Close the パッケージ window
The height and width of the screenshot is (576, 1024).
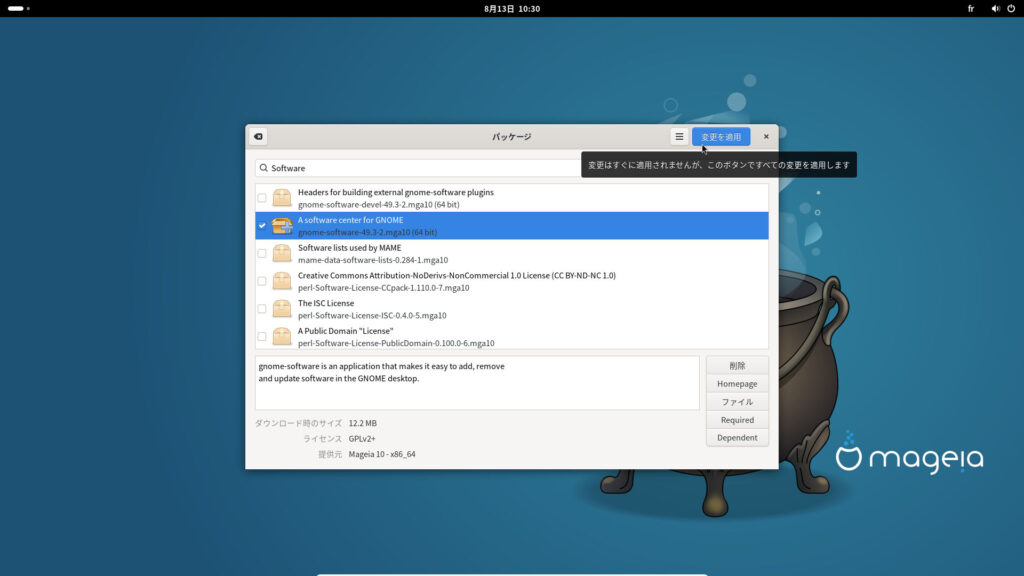click(766, 136)
